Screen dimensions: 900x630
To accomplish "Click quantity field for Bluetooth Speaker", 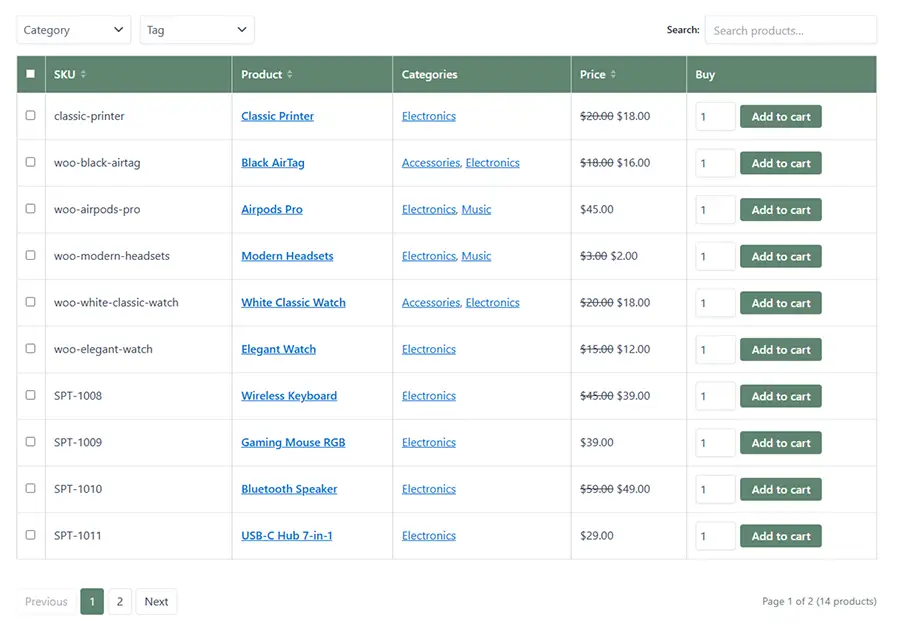I will (715, 489).
